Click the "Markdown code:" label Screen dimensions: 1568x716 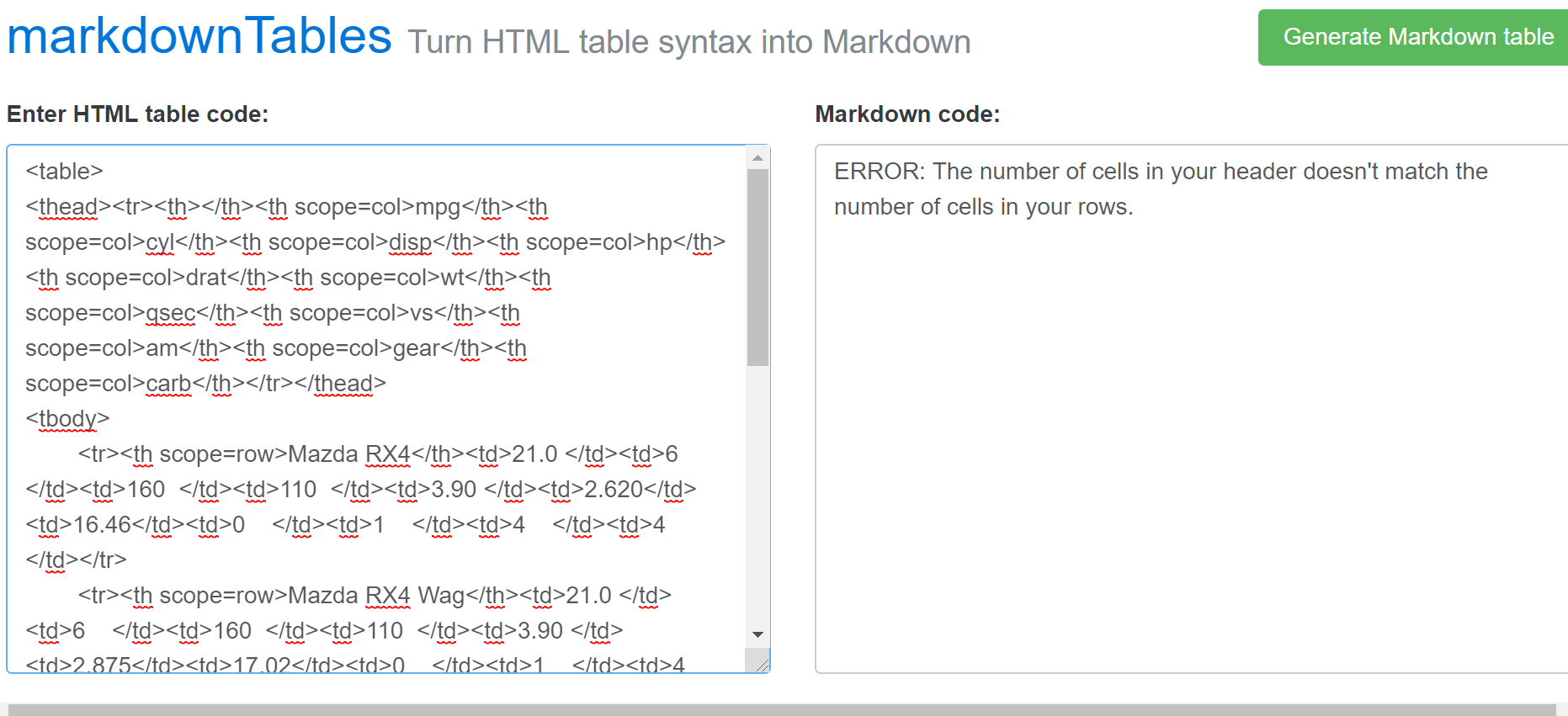pyautogui.click(x=907, y=114)
